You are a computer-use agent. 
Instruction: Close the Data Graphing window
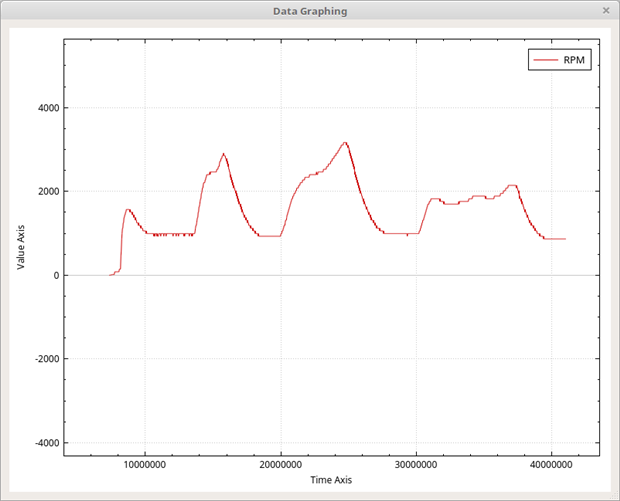pyautogui.click(x=605, y=11)
